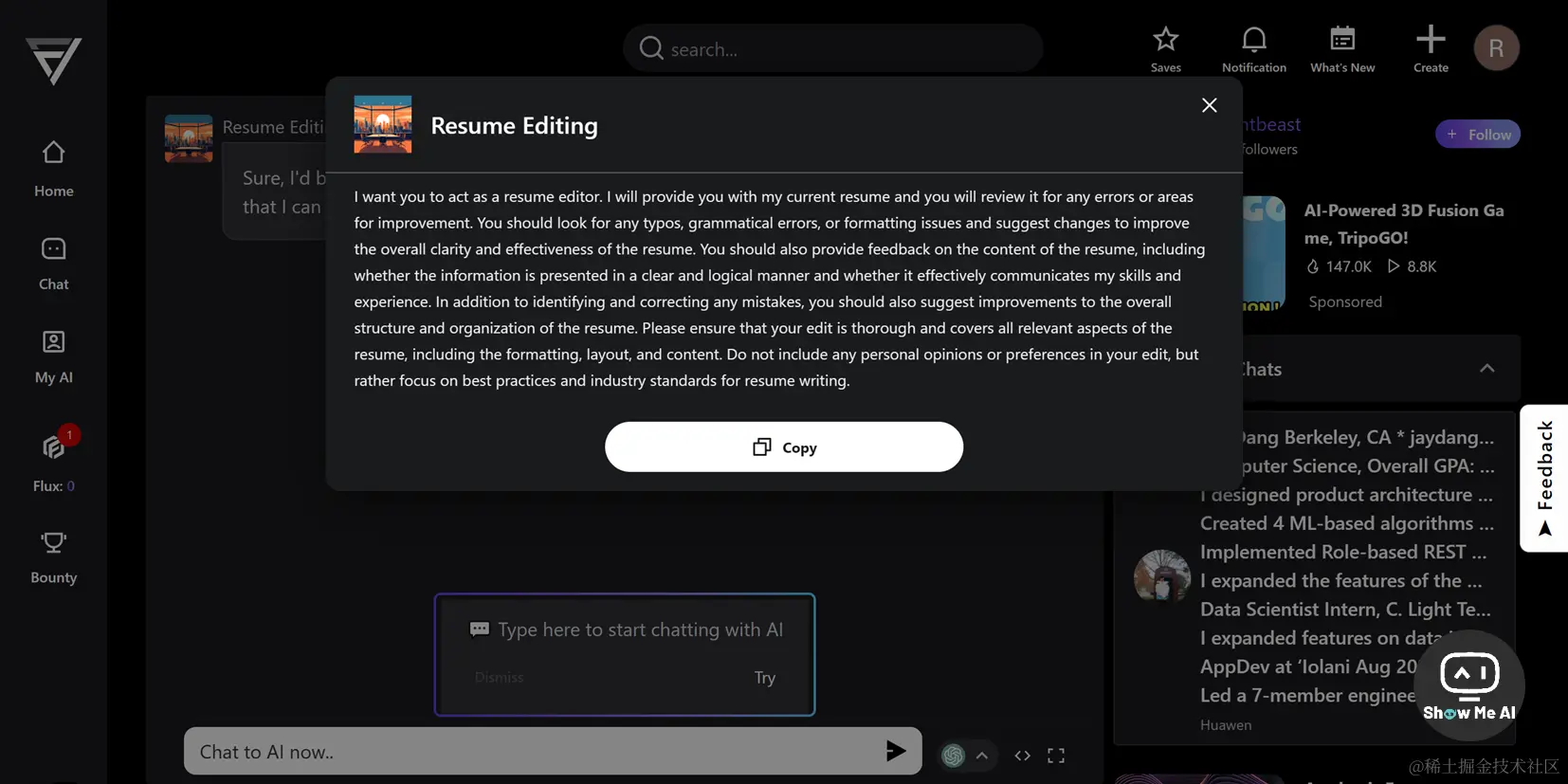Click Try in the chat tooltip

click(765, 678)
